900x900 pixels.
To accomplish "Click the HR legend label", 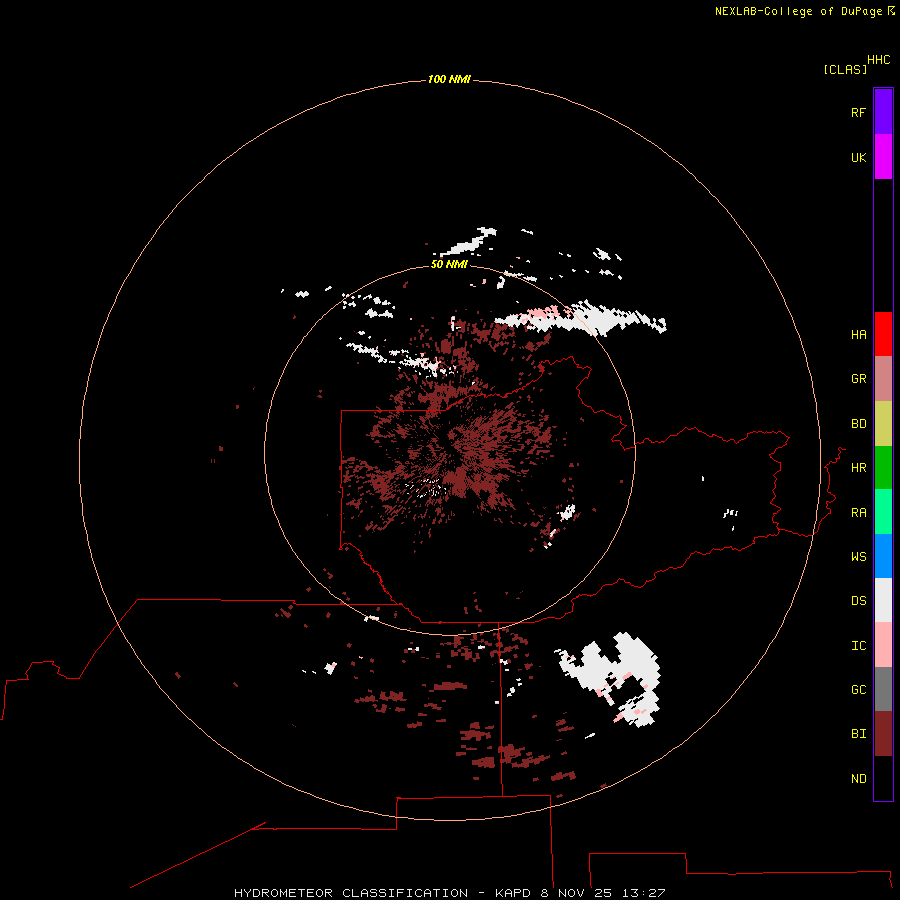I will 858,468.
